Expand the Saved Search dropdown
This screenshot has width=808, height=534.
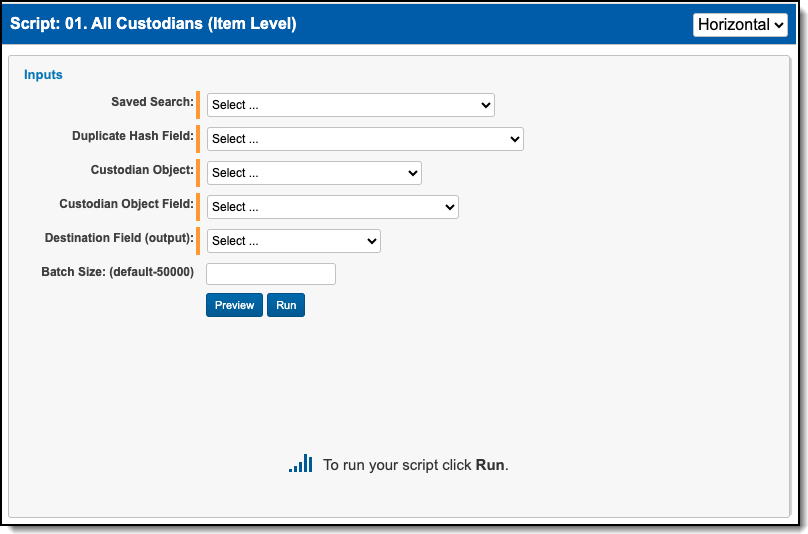350,105
